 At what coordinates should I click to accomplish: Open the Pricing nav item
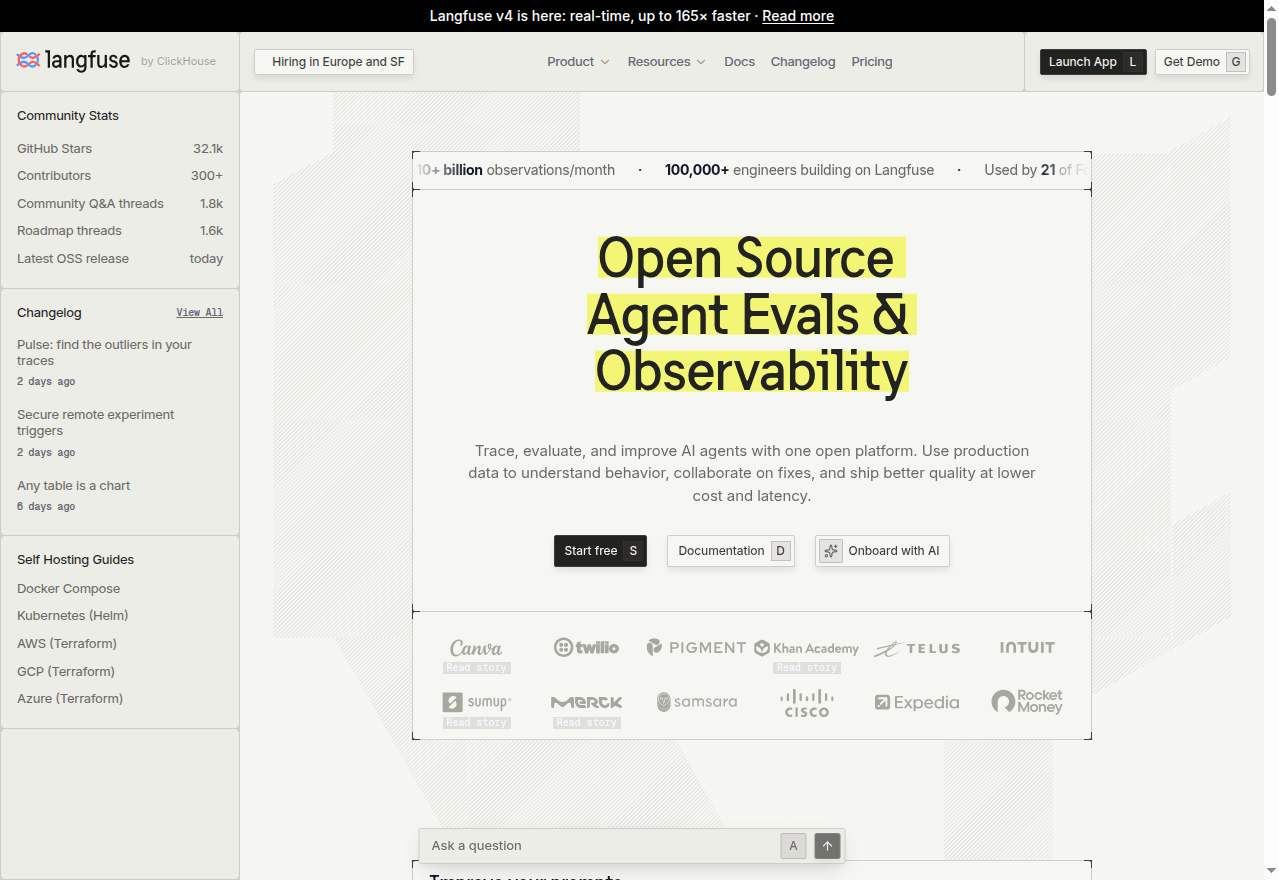872,62
